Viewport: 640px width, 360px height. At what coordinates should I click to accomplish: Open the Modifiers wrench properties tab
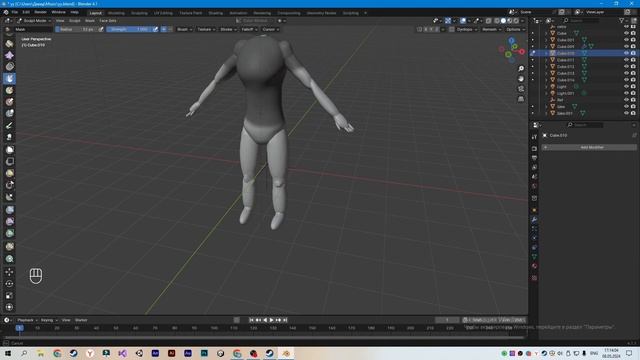tap(534, 220)
